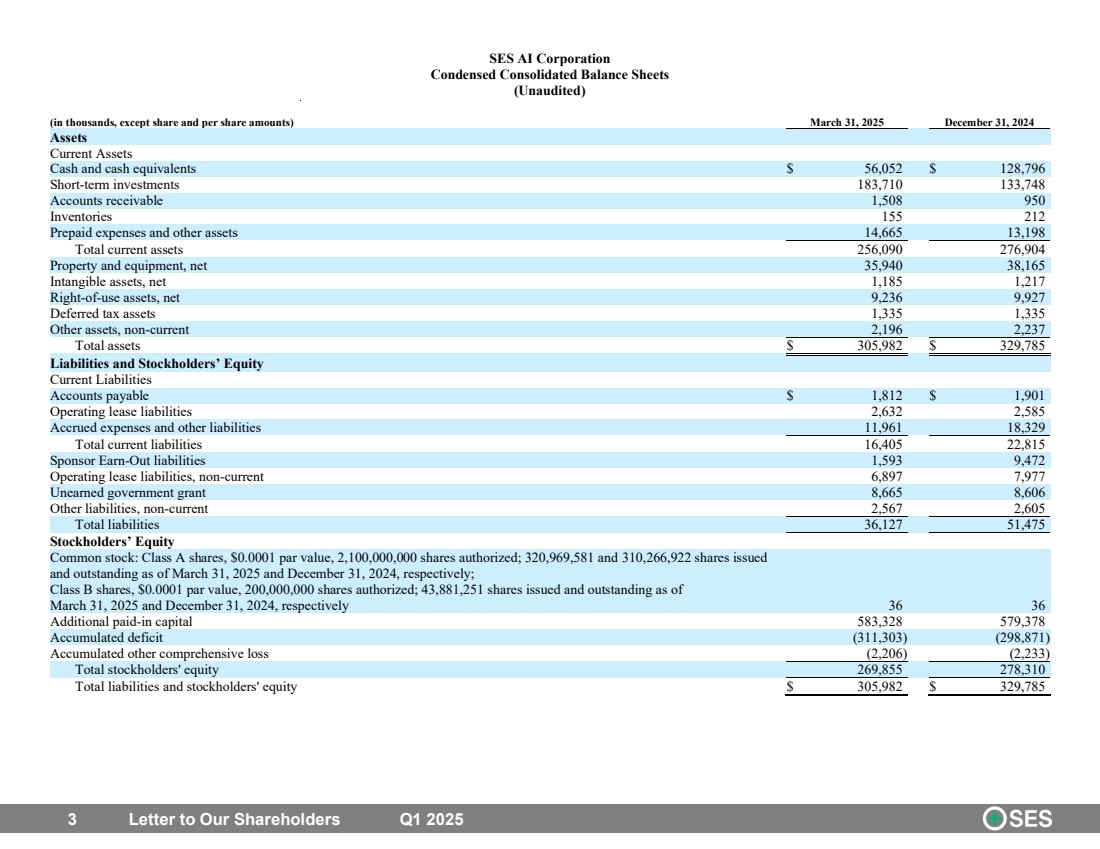Click the value 14,665
Image resolution: width=1100 pixels, height=849 pixels.
coord(883,232)
